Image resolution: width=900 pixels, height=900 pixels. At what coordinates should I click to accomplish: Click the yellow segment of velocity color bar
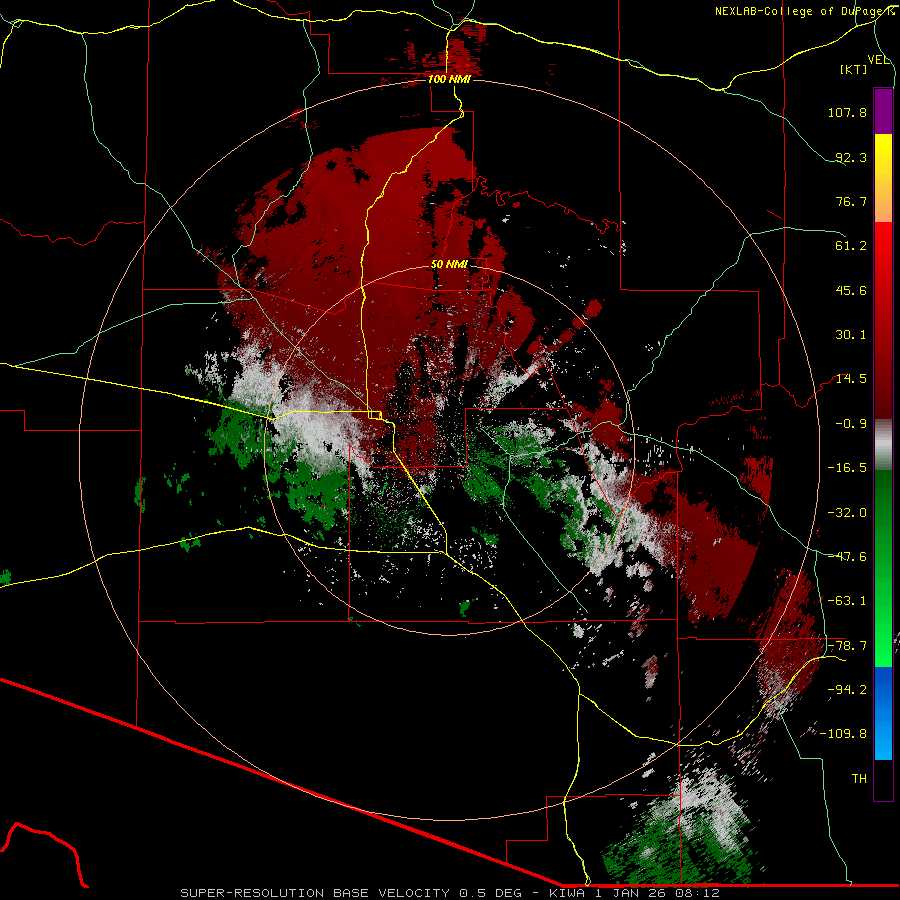coord(883,155)
